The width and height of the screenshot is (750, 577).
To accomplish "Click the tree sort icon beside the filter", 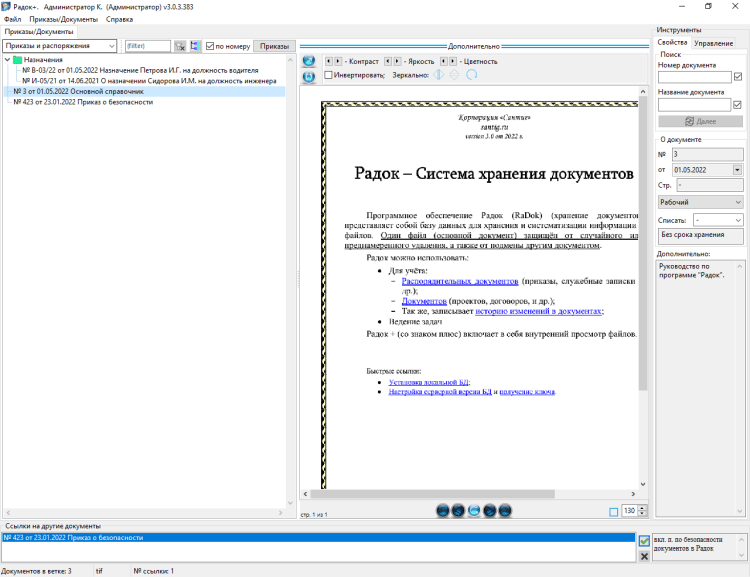I will [195, 46].
